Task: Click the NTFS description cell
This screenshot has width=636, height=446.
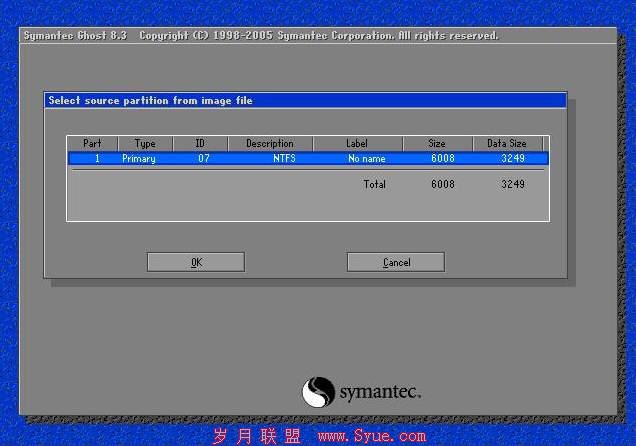Action: click(284, 158)
